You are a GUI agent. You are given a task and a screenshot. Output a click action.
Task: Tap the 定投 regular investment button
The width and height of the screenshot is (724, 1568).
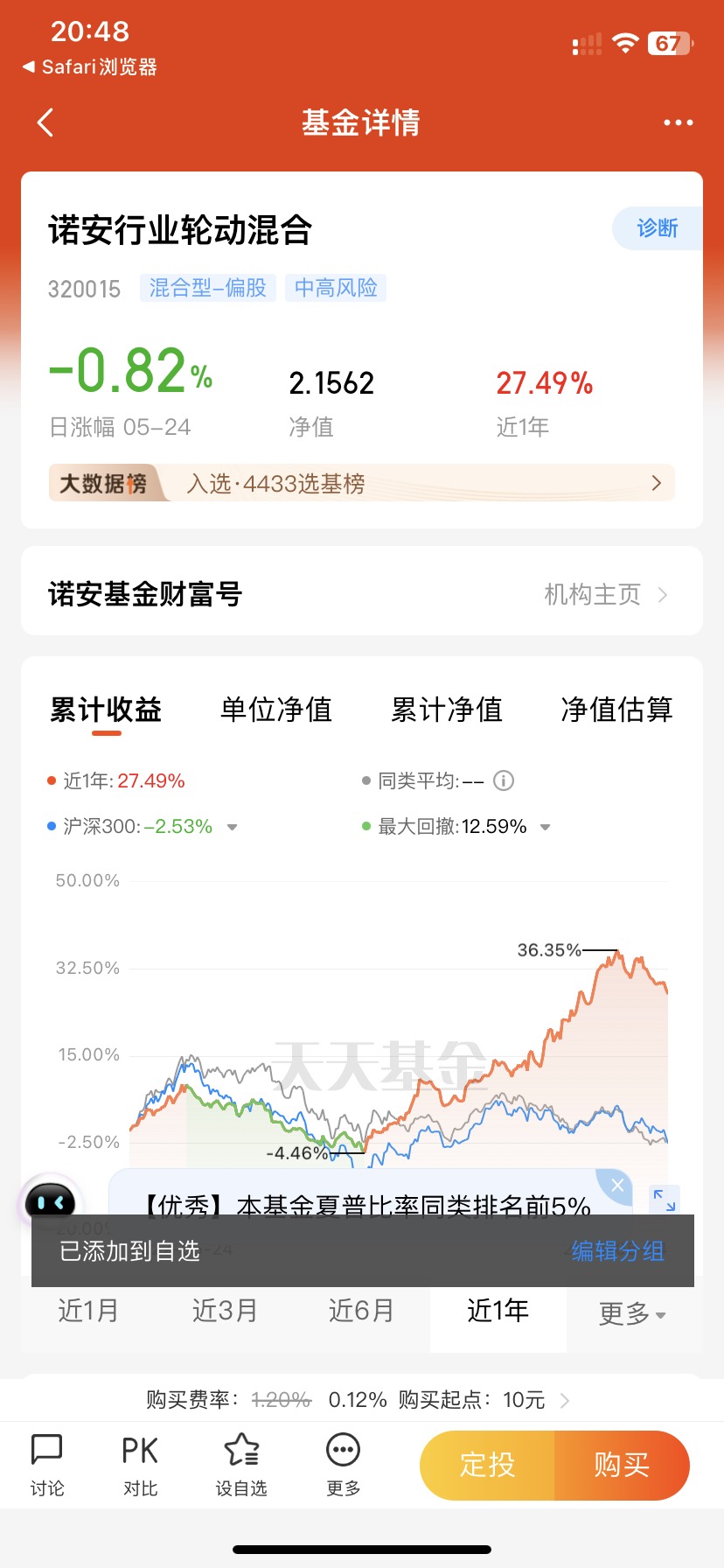pos(487,1465)
